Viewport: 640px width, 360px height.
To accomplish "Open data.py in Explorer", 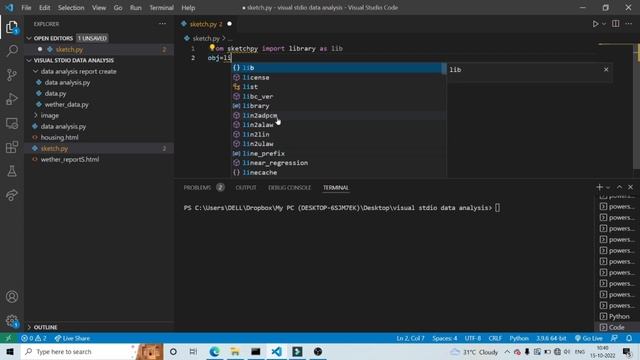I will pyautogui.click(x=56, y=93).
